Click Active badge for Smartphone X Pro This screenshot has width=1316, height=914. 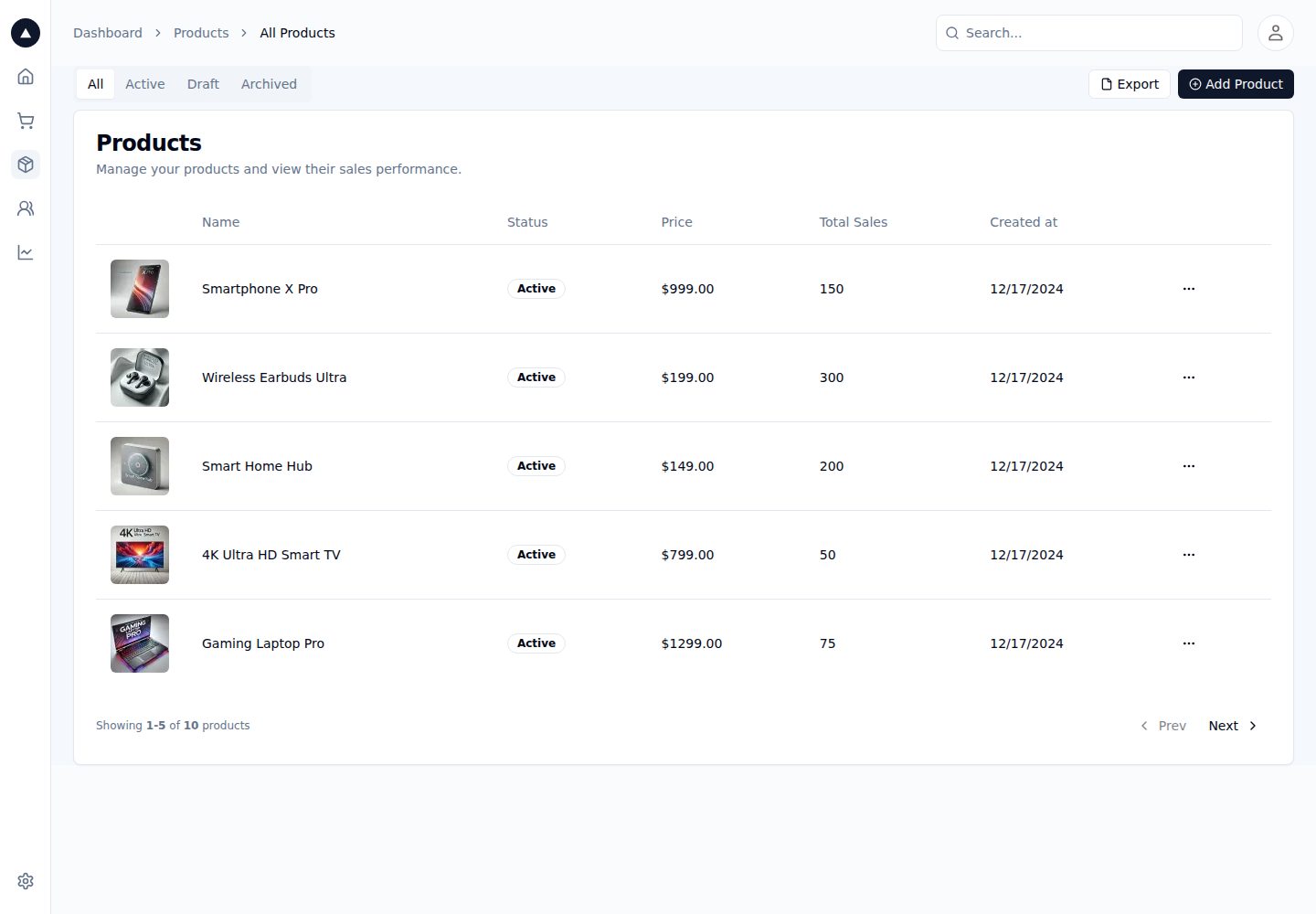536,289
